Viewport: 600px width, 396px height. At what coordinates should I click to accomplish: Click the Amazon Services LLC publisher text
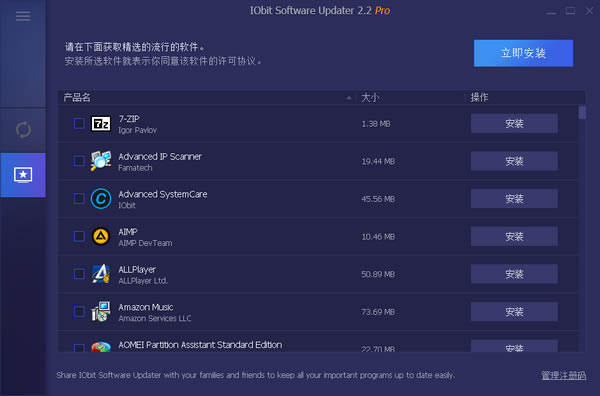(x=155, y=318)
